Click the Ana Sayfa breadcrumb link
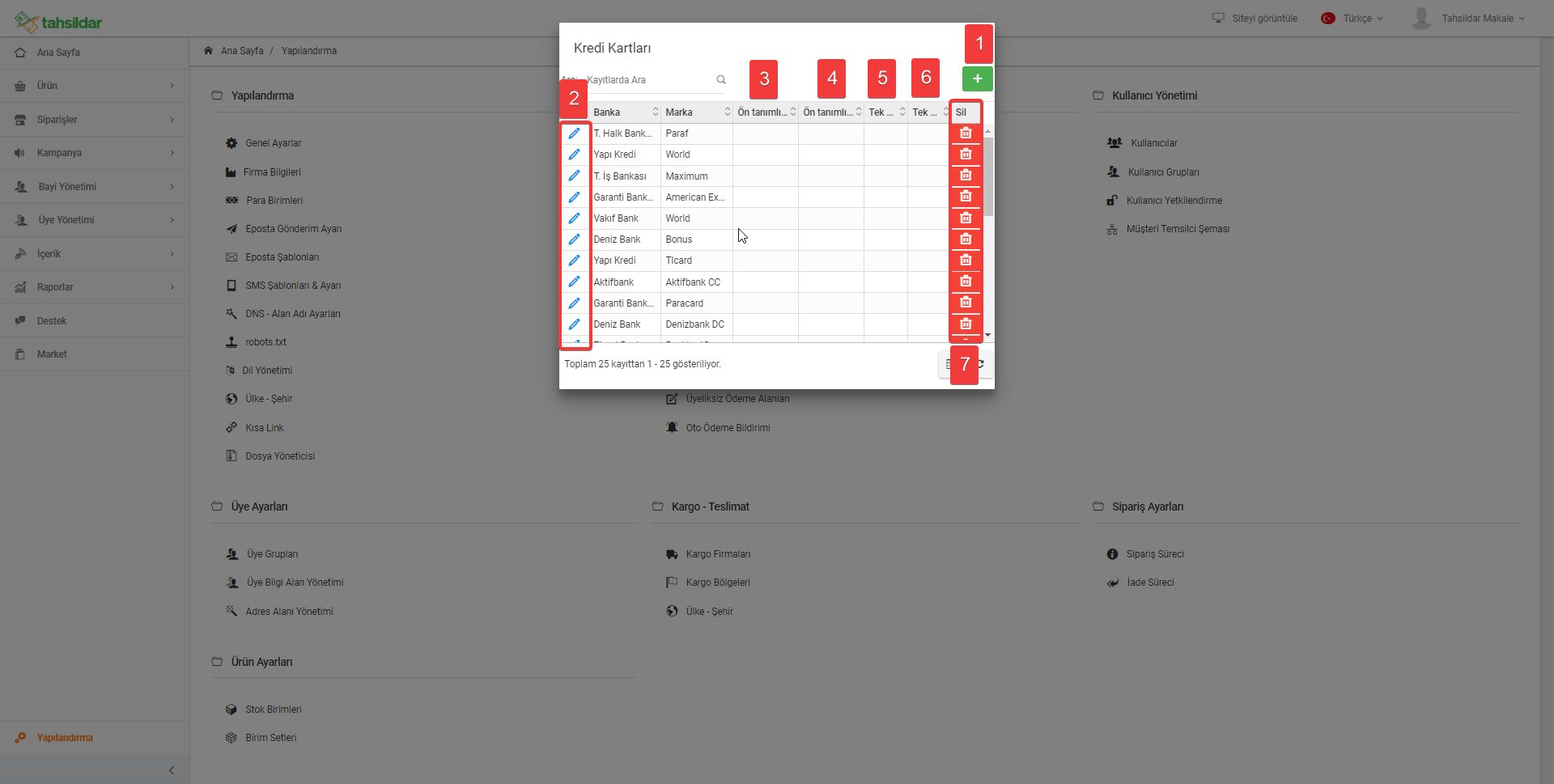 (x=242, y=51)
